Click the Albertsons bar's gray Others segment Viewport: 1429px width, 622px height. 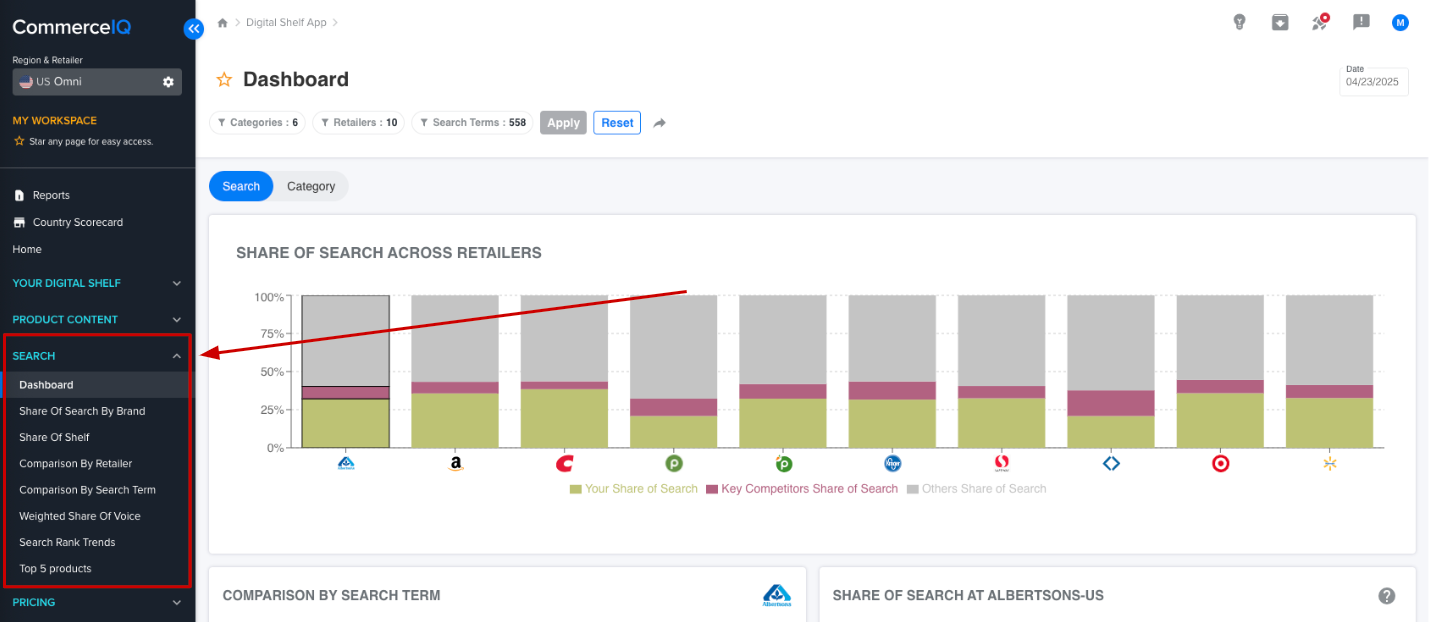click(x=346, y=341)
